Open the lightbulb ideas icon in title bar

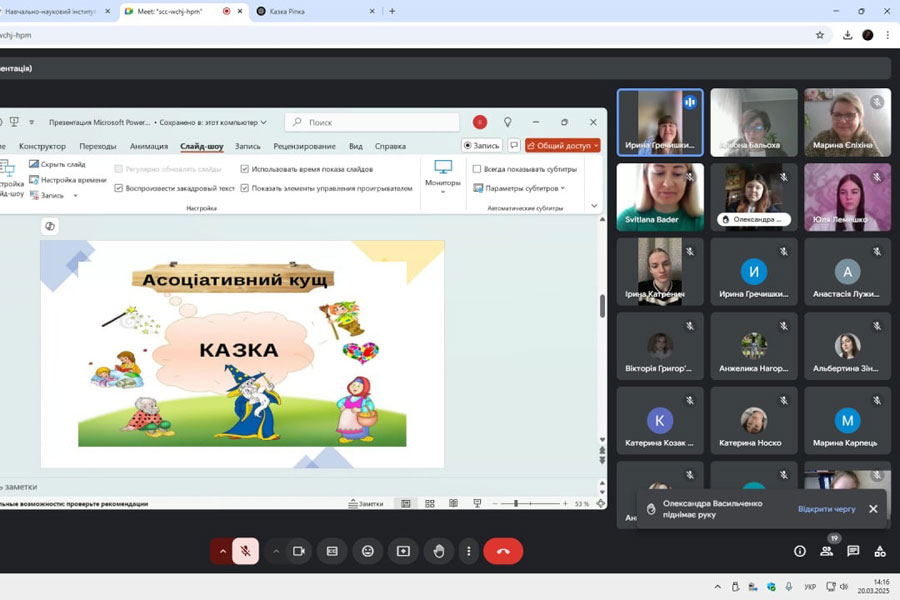tap(507, 122)
